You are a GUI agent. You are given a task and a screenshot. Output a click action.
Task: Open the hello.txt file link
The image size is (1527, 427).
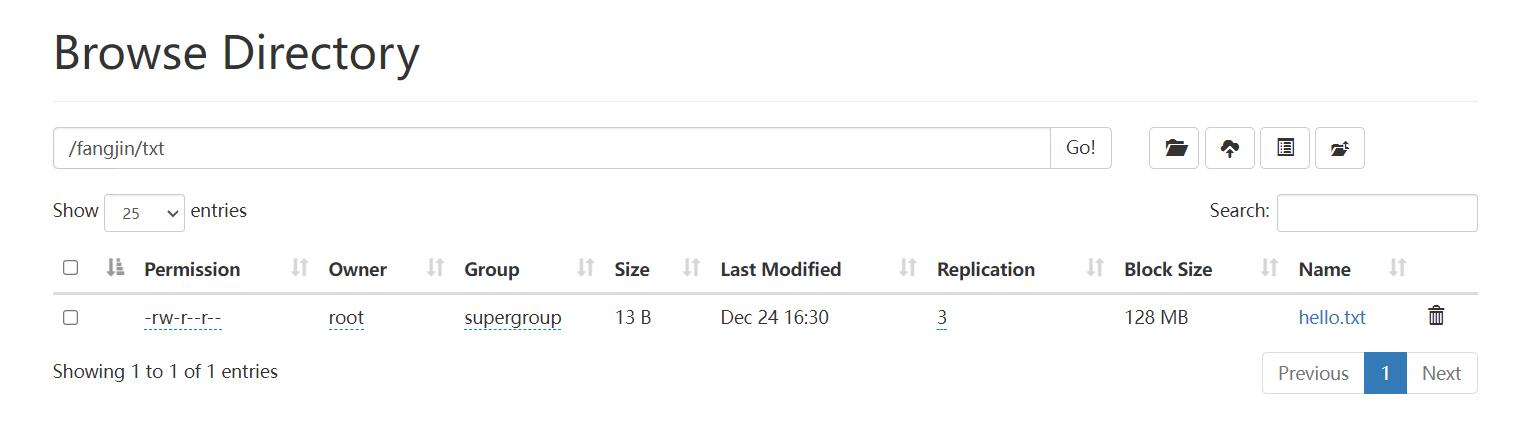coord(1332,318)
